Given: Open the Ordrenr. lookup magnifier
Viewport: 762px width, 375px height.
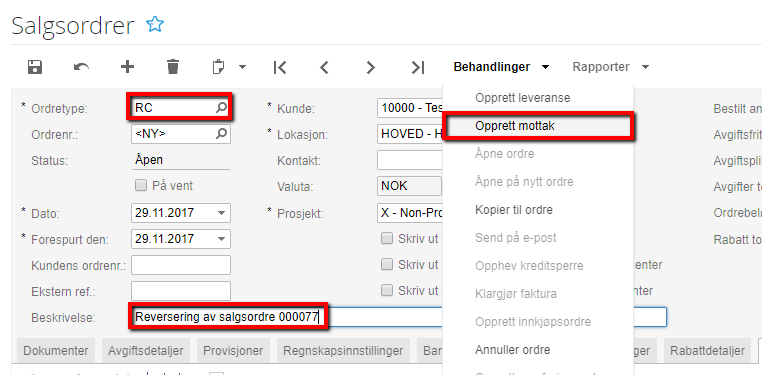Looking at the screenshot, I should 221,134.
